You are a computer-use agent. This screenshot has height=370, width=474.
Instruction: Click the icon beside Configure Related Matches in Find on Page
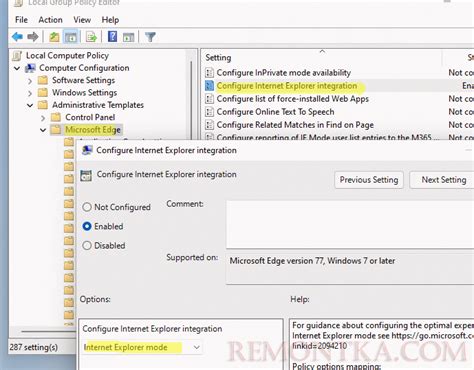pos(209,125)
